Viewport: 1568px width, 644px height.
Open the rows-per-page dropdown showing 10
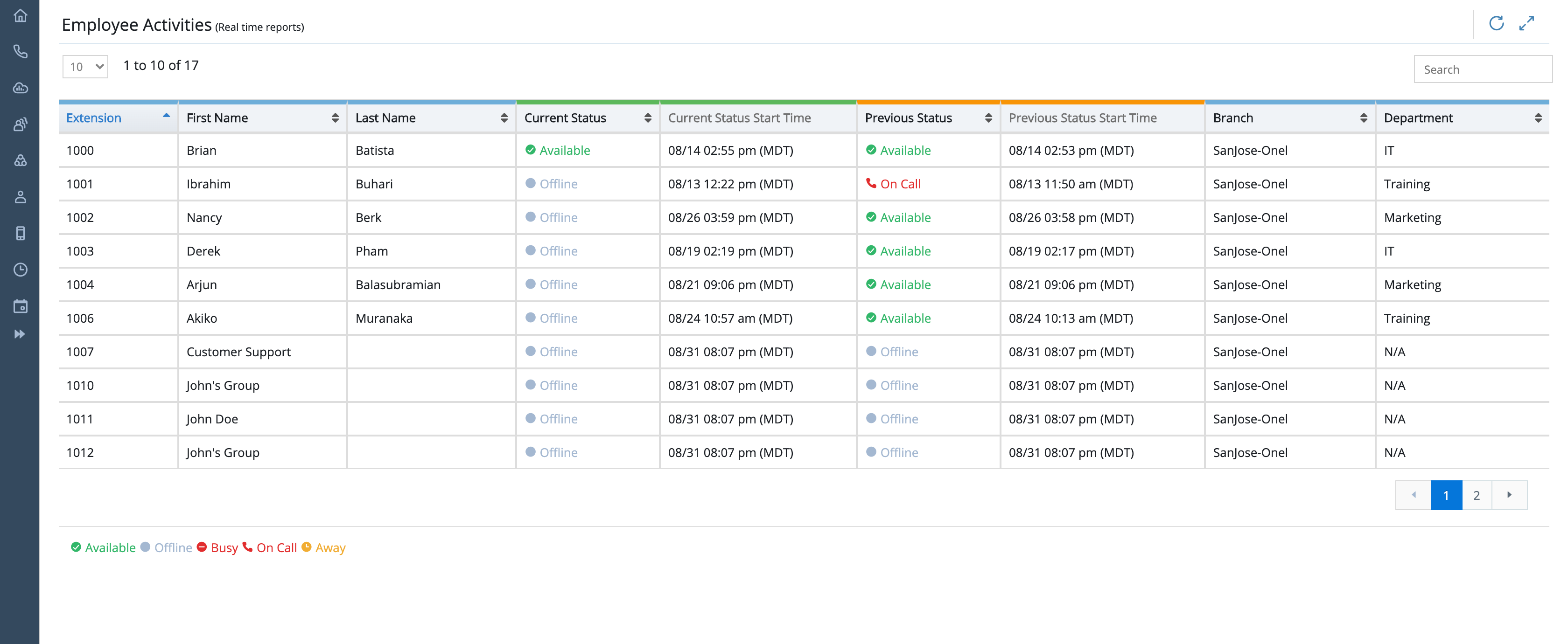85,67
